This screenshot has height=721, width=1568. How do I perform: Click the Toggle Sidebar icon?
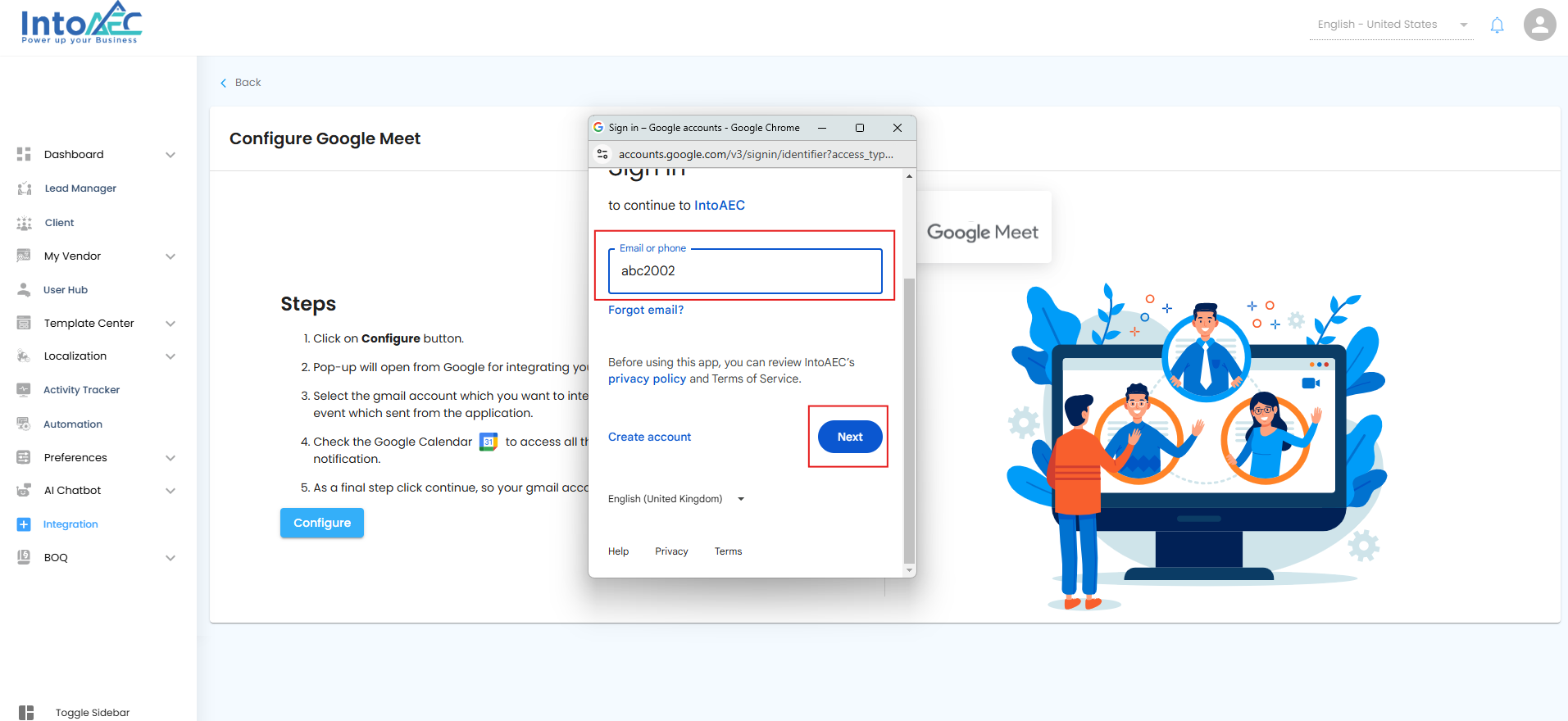pyautogui.click(x=26, y=713)
